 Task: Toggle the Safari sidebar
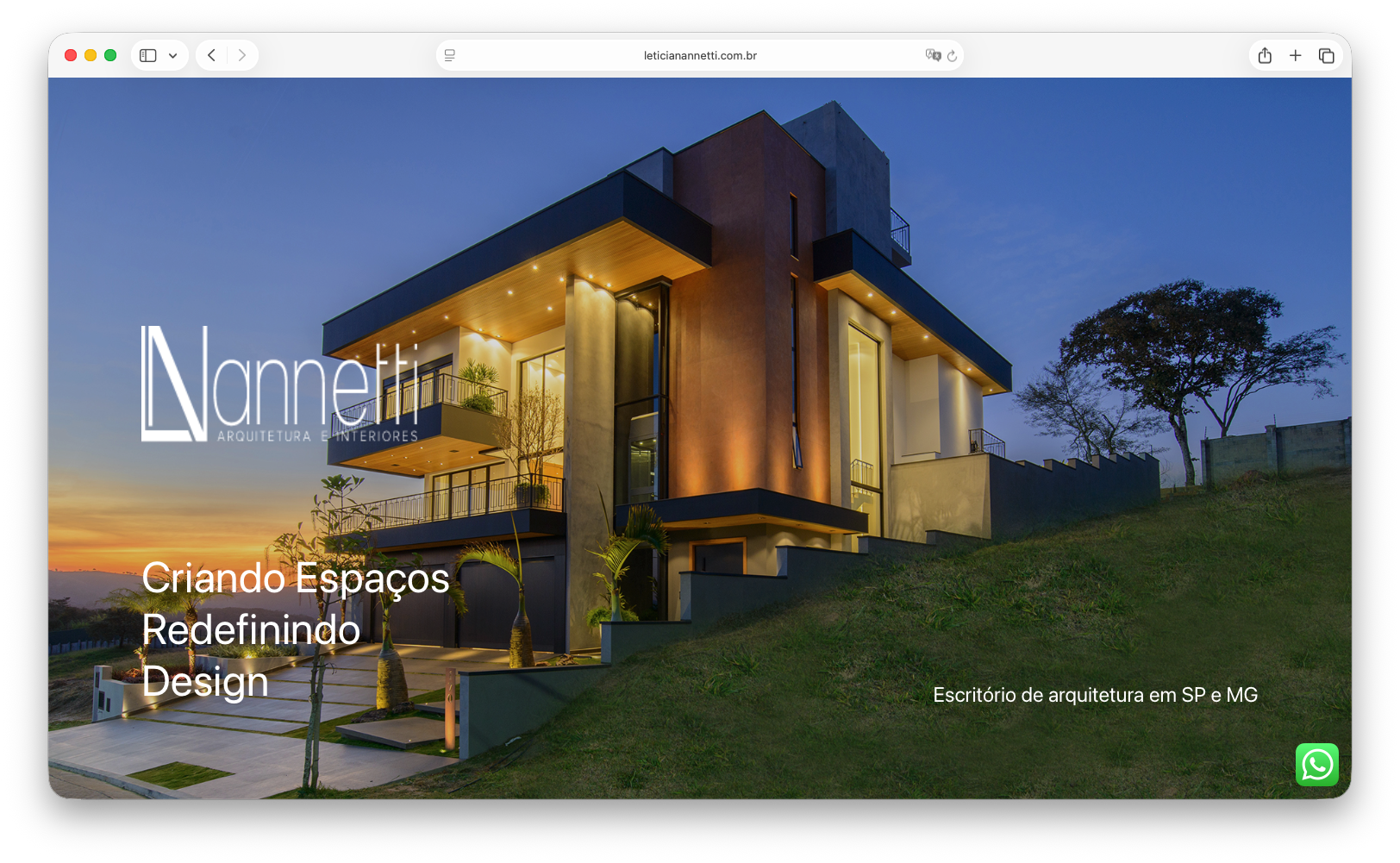point(148,55)
